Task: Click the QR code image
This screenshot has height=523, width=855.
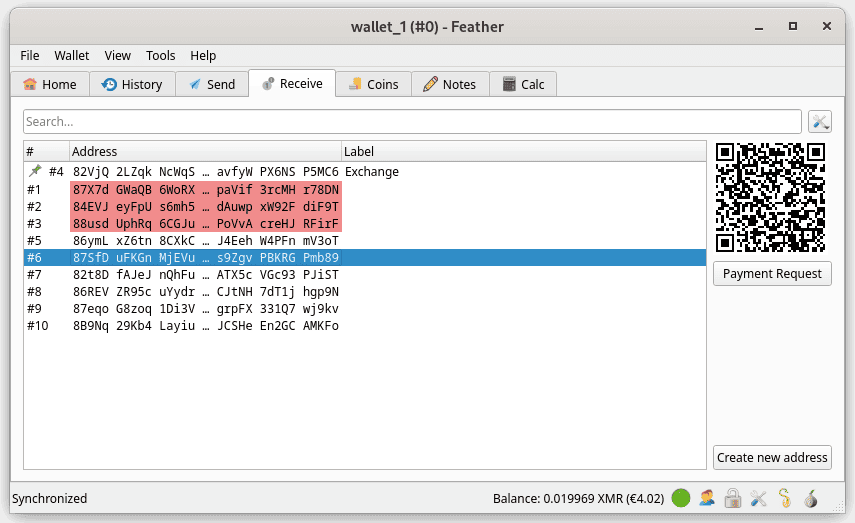Action: pyautogui.click(x=771, y=196)
